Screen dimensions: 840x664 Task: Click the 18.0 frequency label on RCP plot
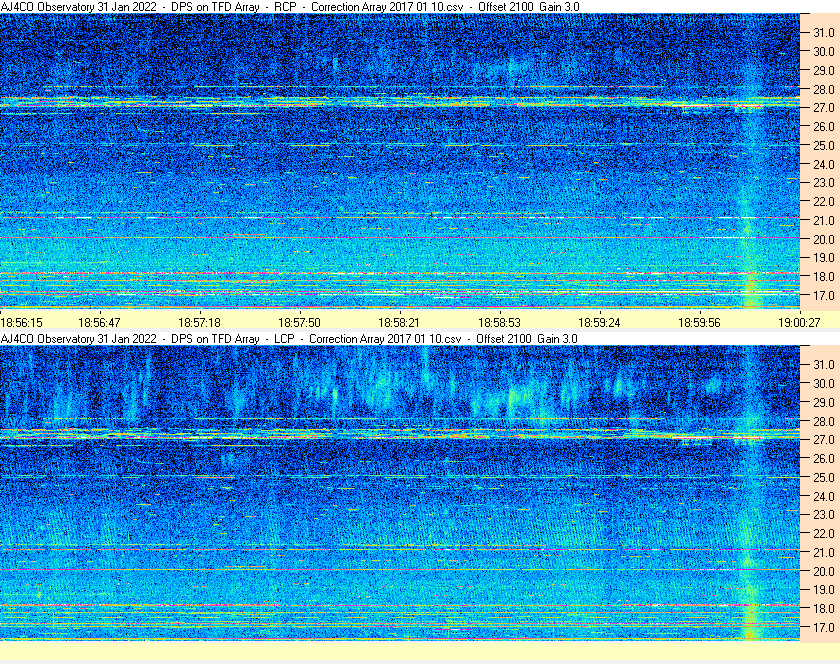pyautogui.click(x=824, y=277)
